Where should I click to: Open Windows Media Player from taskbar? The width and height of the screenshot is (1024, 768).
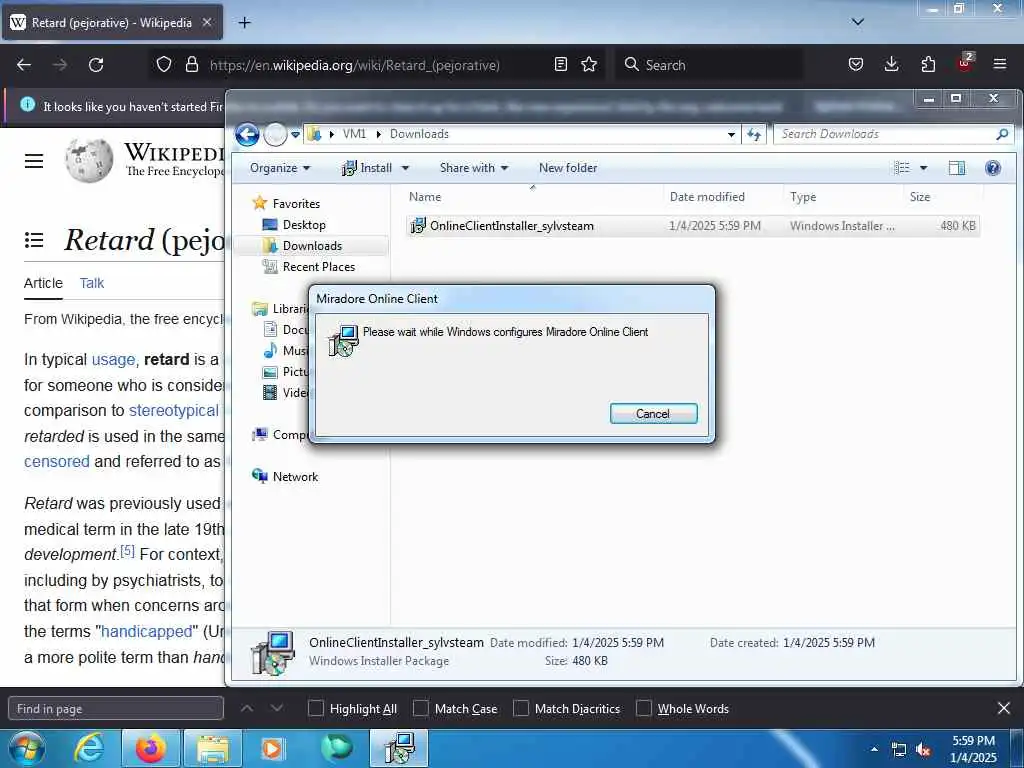point(272,748)
